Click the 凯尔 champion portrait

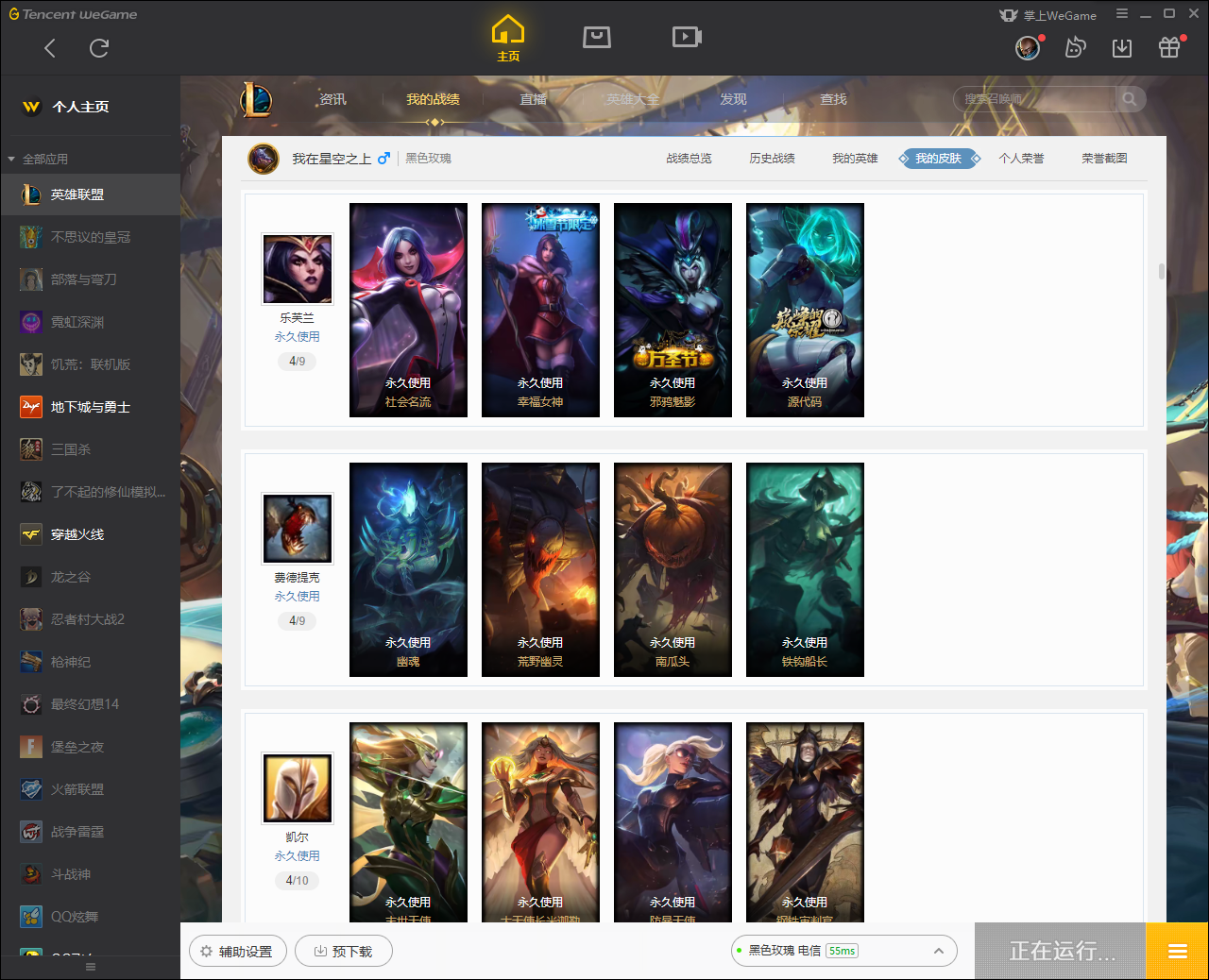click(298, 788)
